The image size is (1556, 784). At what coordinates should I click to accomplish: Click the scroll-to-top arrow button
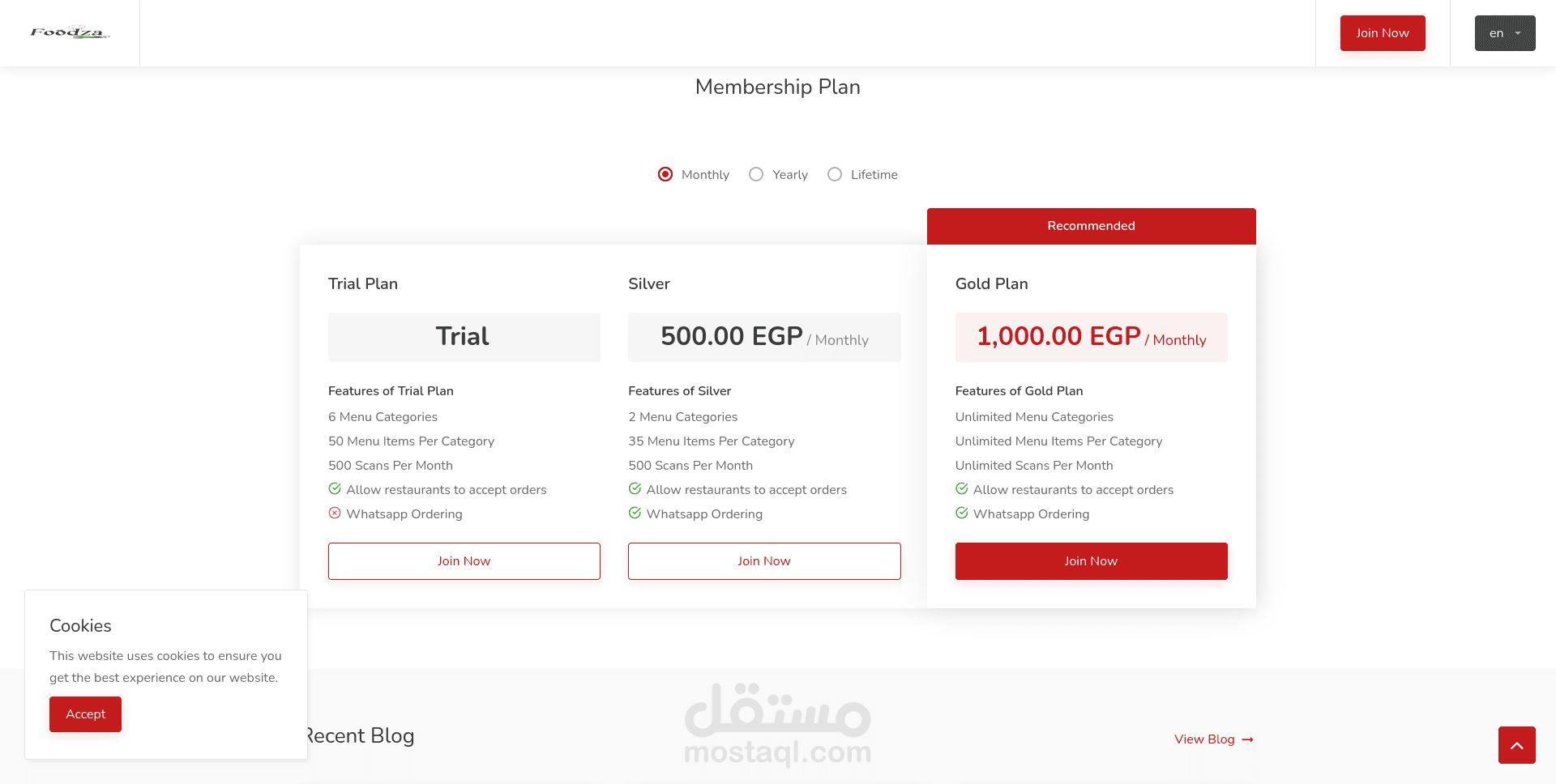coord(1516,745)
